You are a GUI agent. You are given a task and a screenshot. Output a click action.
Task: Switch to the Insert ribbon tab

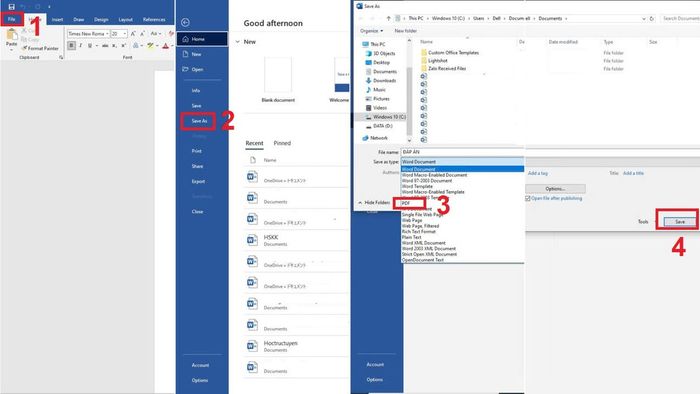[57, 20]
